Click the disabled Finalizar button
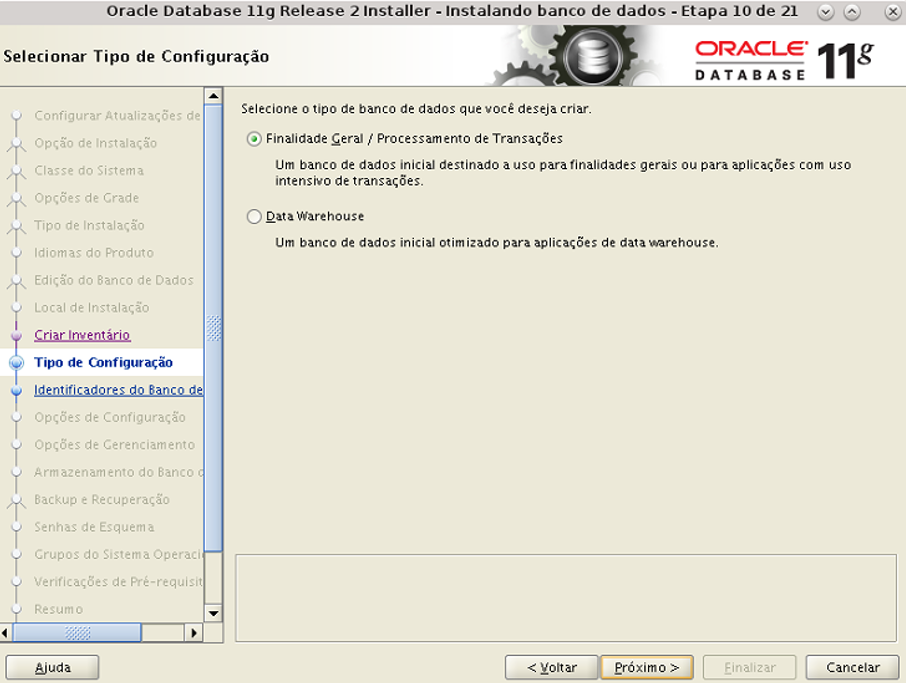 point(749,667)
